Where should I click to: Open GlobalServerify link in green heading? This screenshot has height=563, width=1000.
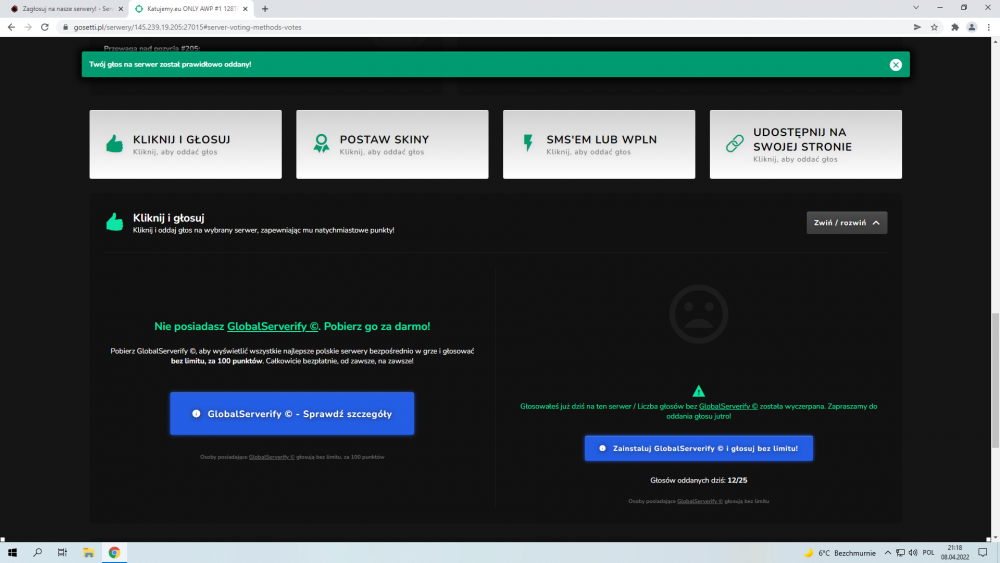pos(273,326)
